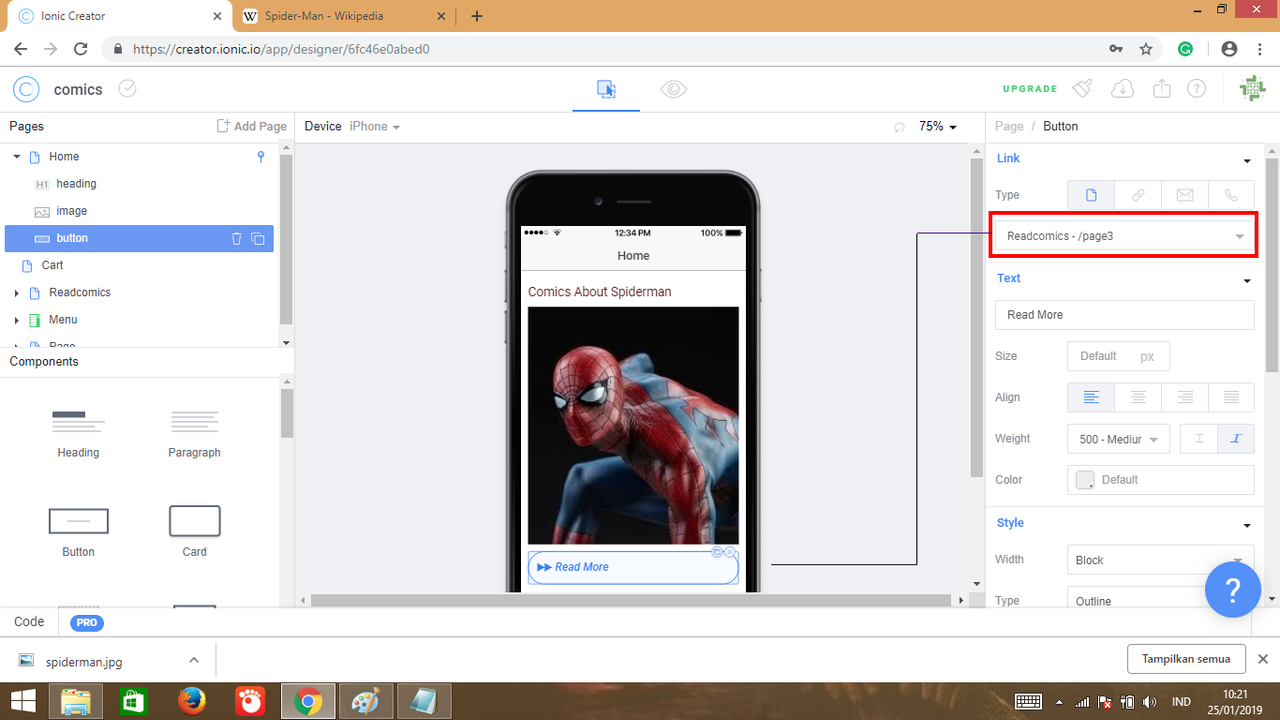Open the Code panel tab

(29, 621)
